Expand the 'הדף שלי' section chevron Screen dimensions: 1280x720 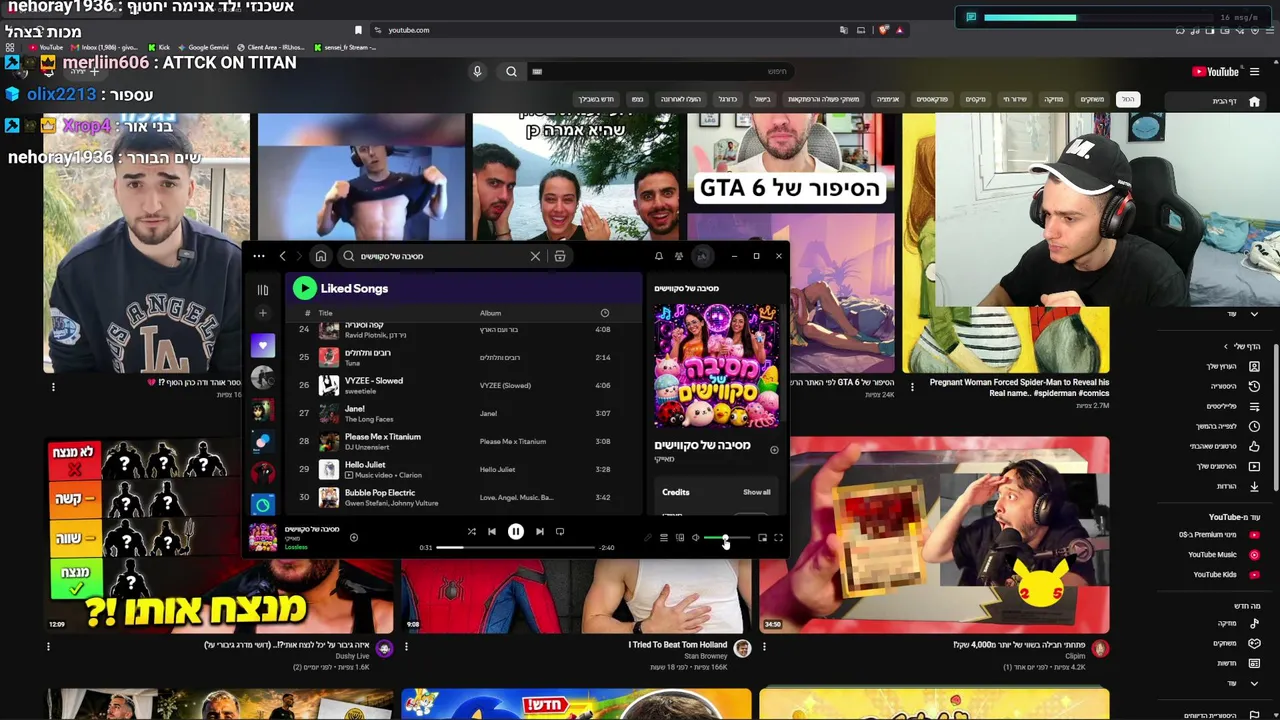(1228, 346)
